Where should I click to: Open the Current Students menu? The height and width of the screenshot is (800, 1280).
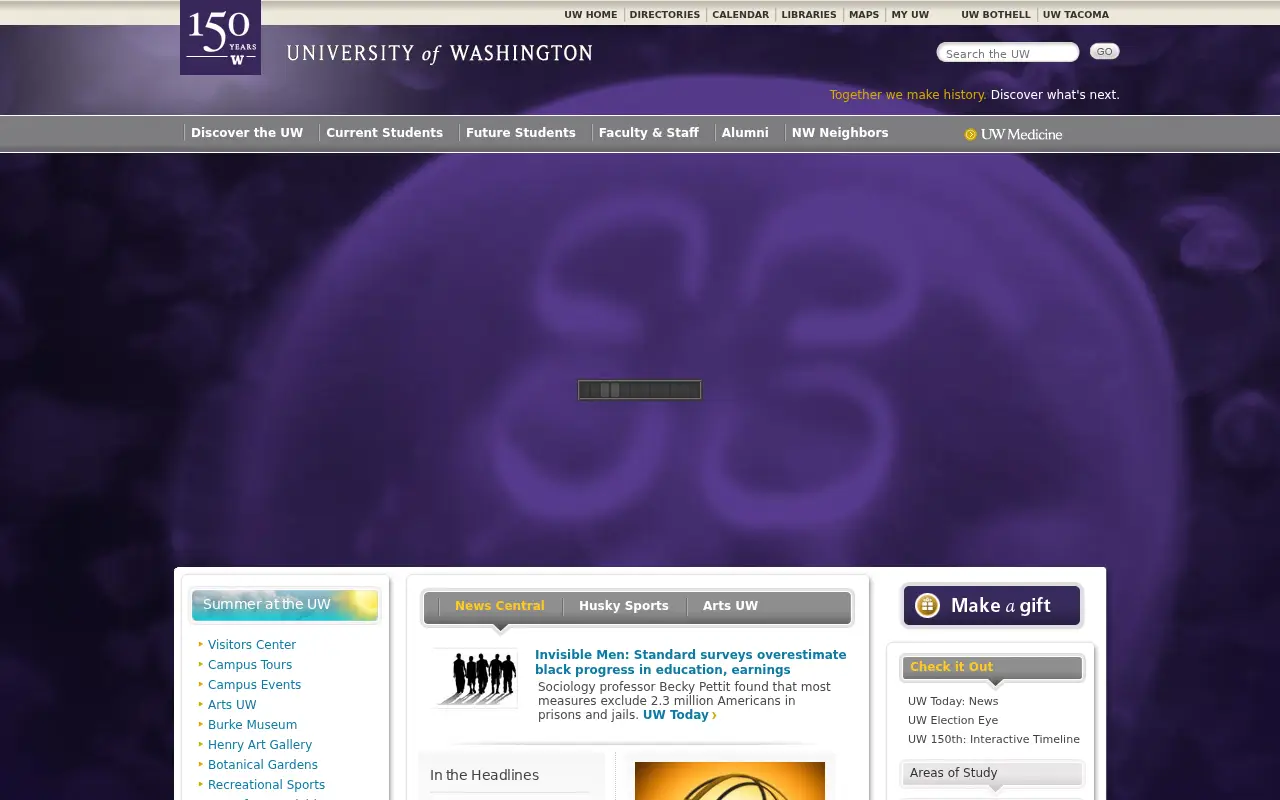click(385, 133)
